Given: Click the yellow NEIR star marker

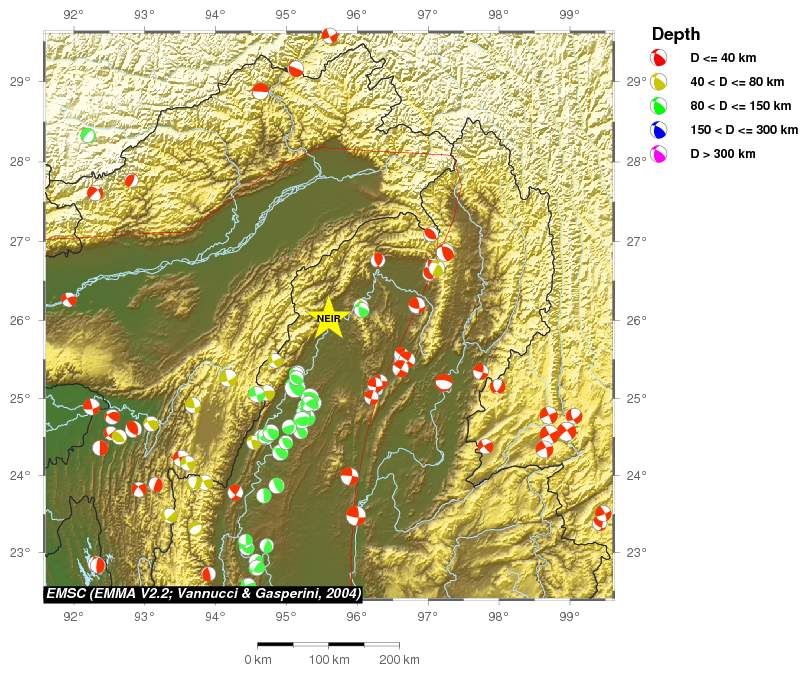Looking at the screenshot, I should coord(329,319).
